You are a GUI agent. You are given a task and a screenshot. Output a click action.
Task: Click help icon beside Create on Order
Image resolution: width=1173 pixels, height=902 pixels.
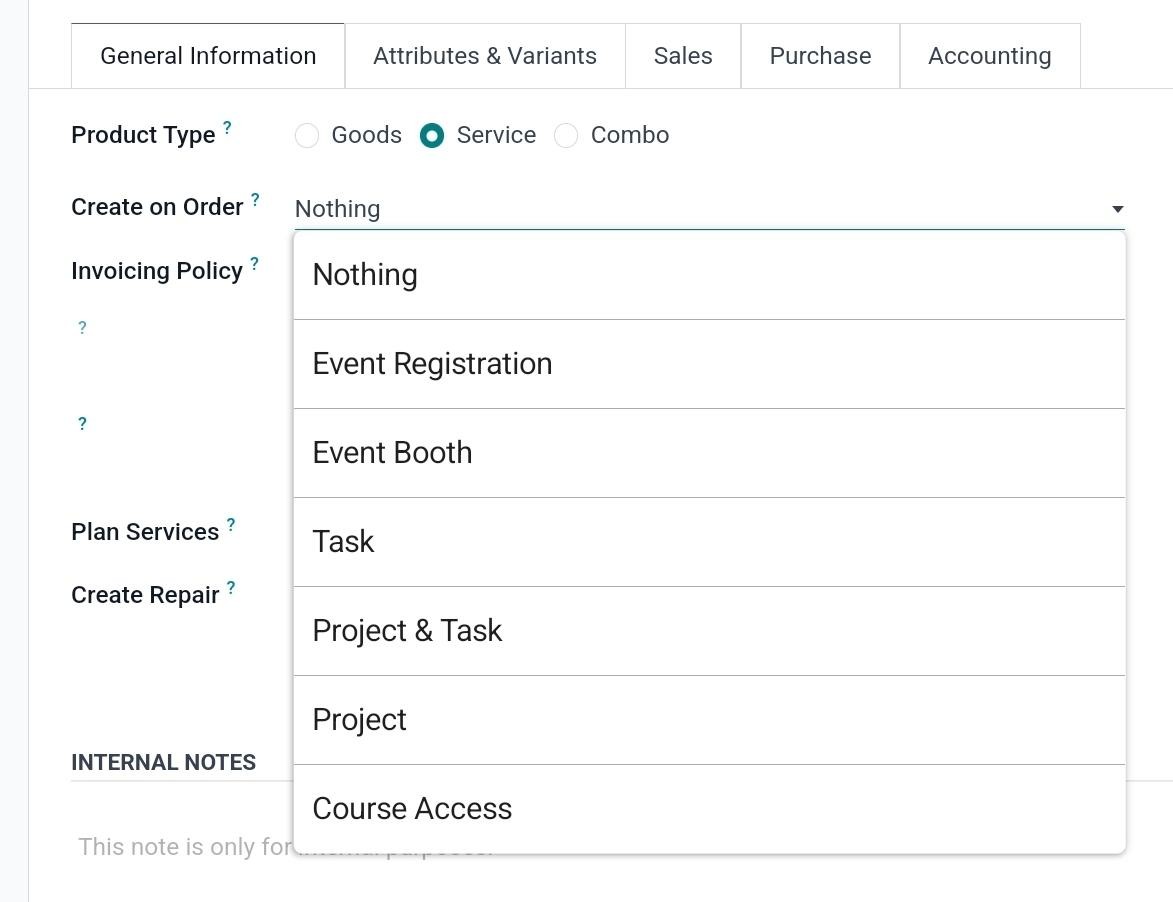[255, 200]
